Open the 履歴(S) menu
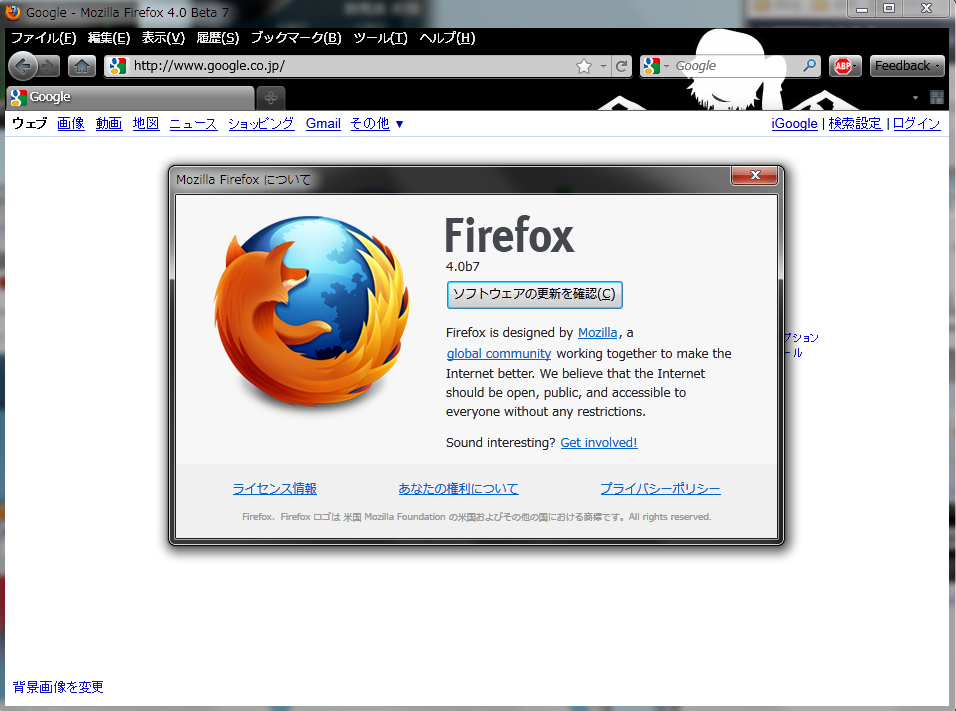 [x=218, y=38]
